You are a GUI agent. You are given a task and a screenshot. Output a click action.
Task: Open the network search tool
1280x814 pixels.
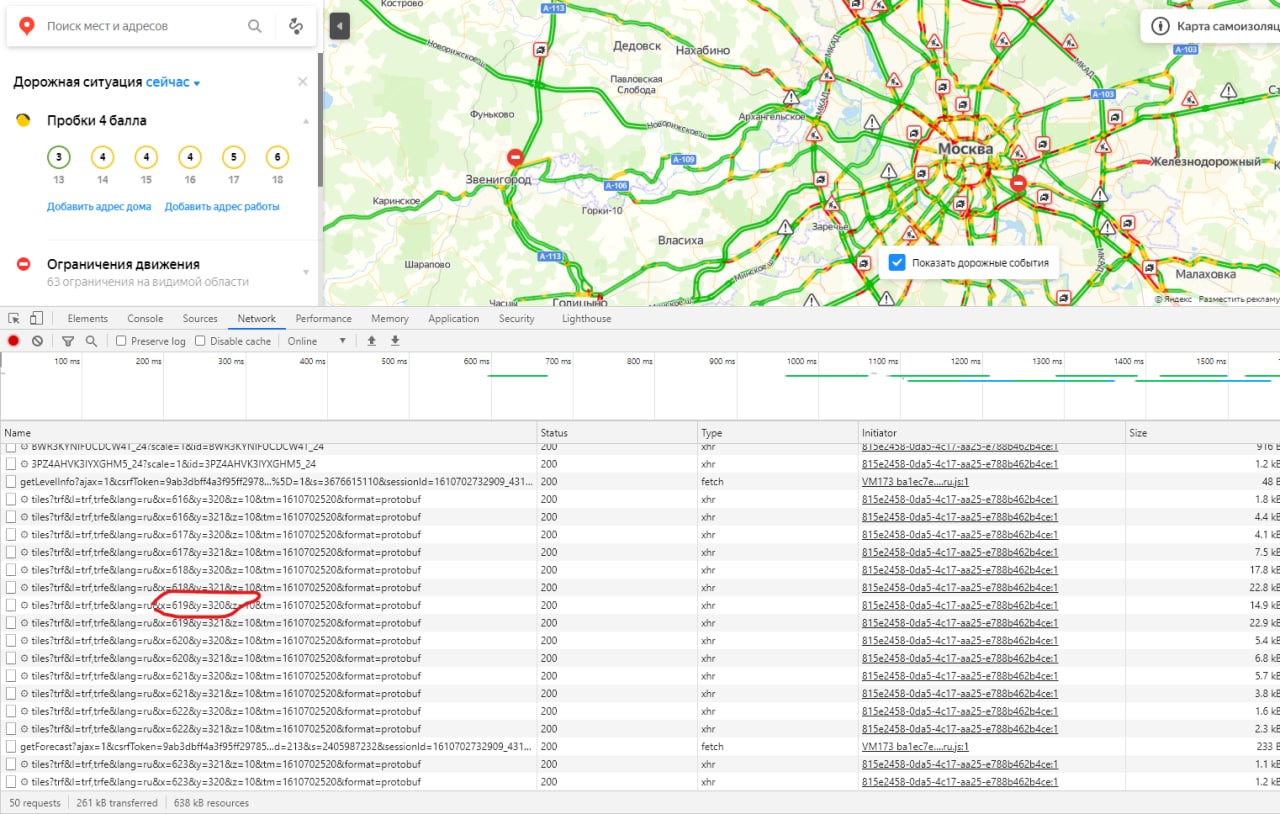pos(91,341)
